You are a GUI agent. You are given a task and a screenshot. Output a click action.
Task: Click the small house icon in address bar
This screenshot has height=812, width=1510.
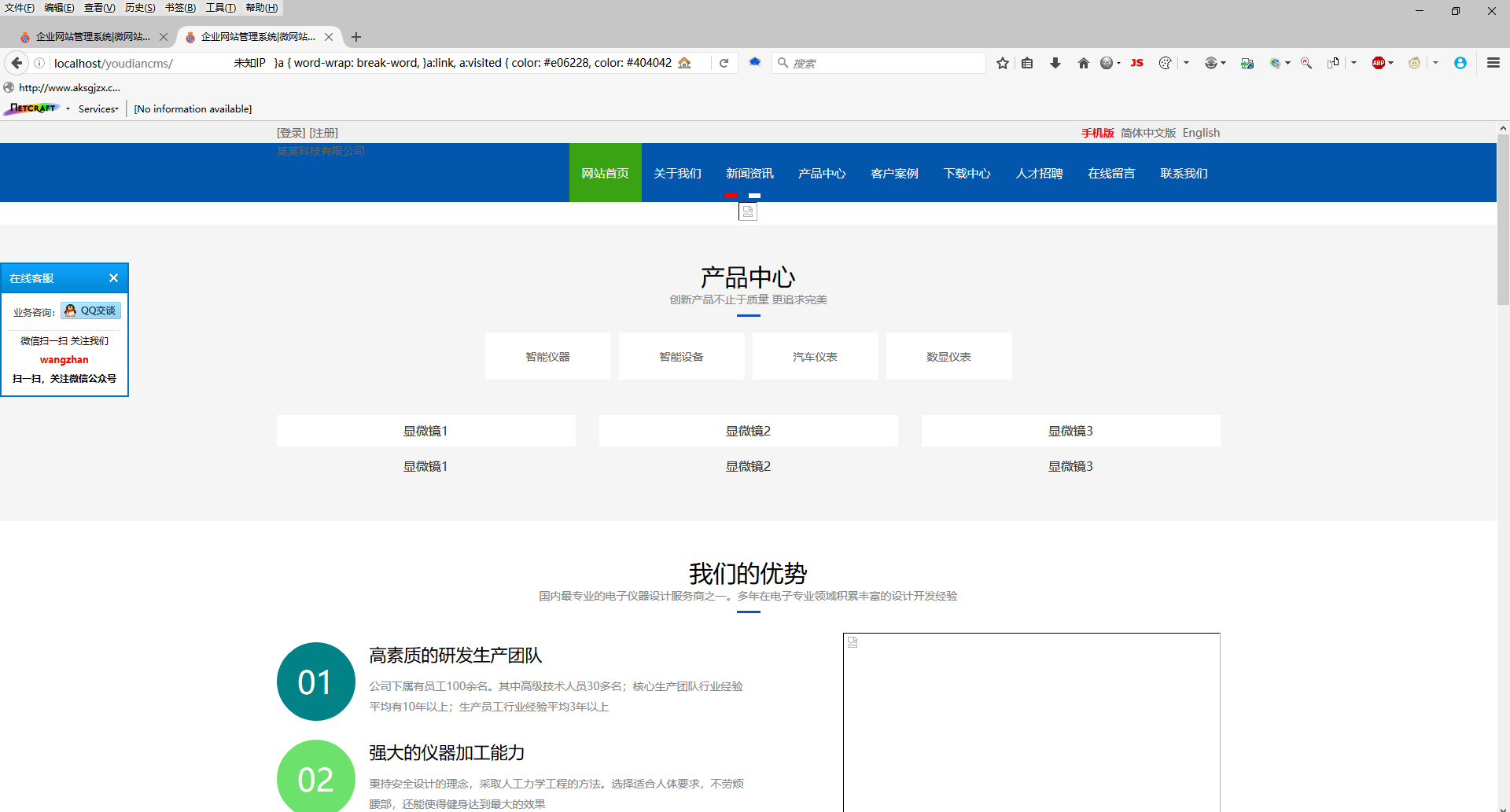[x=684, y=63]
